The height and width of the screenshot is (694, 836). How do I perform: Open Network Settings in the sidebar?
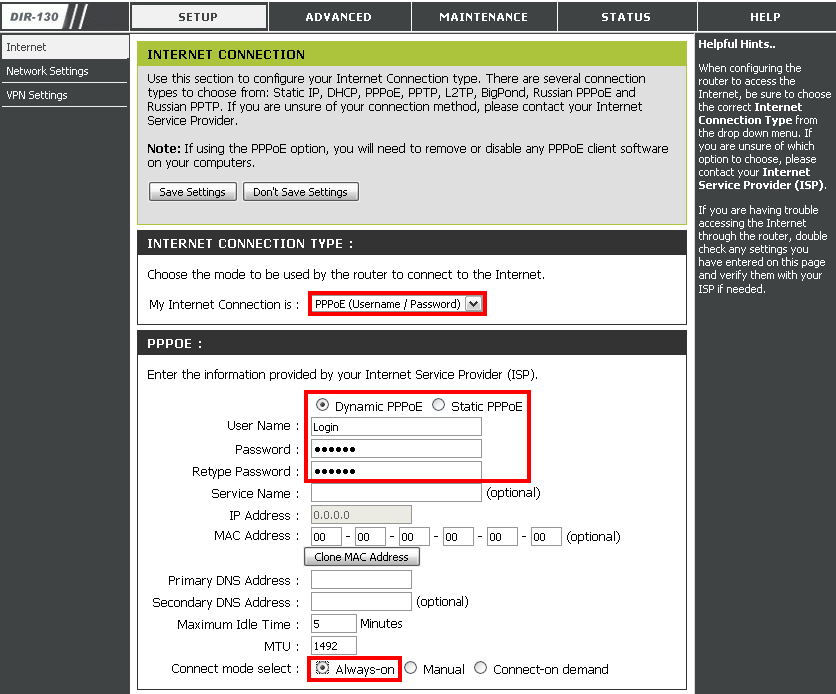click(x=65, y=71)
